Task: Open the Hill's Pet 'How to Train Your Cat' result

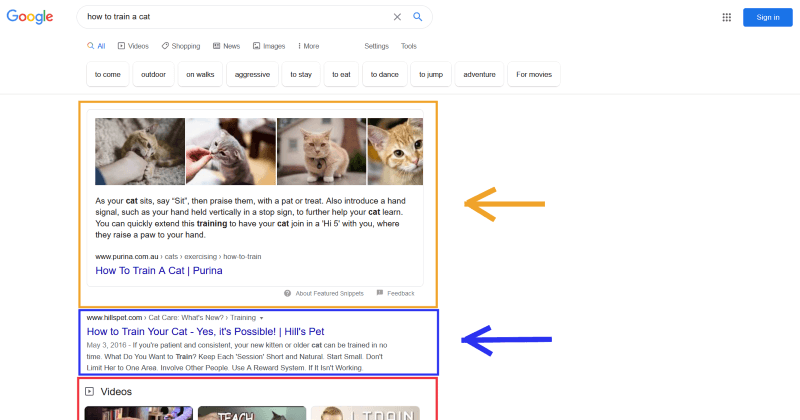Action: coord(206,332)
